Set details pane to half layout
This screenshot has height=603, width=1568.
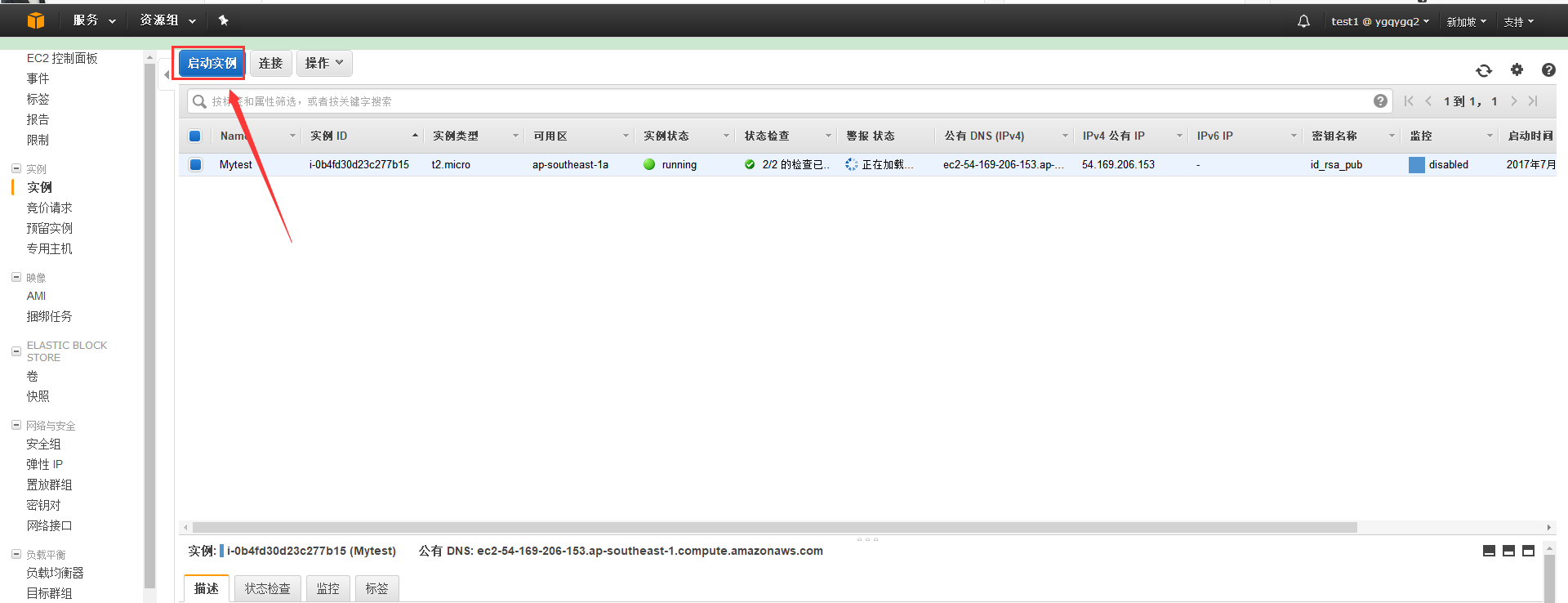[x=1508, y=552]
